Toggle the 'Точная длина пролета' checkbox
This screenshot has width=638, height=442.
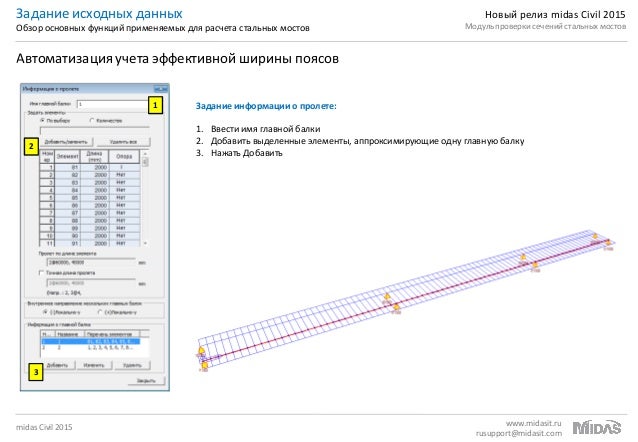(x=41, y=273)
